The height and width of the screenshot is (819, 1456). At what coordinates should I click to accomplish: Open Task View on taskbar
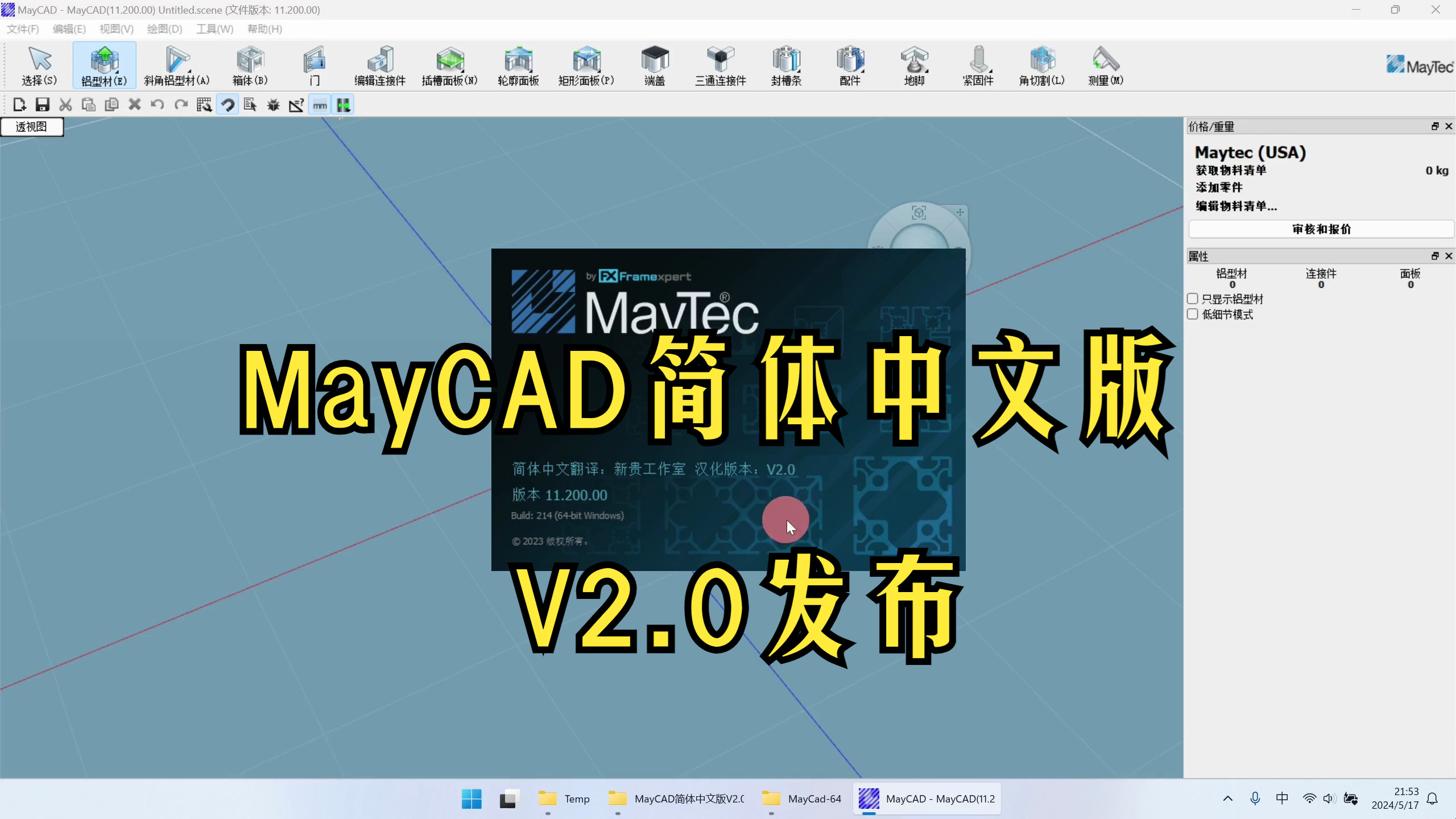coord(510,799)
